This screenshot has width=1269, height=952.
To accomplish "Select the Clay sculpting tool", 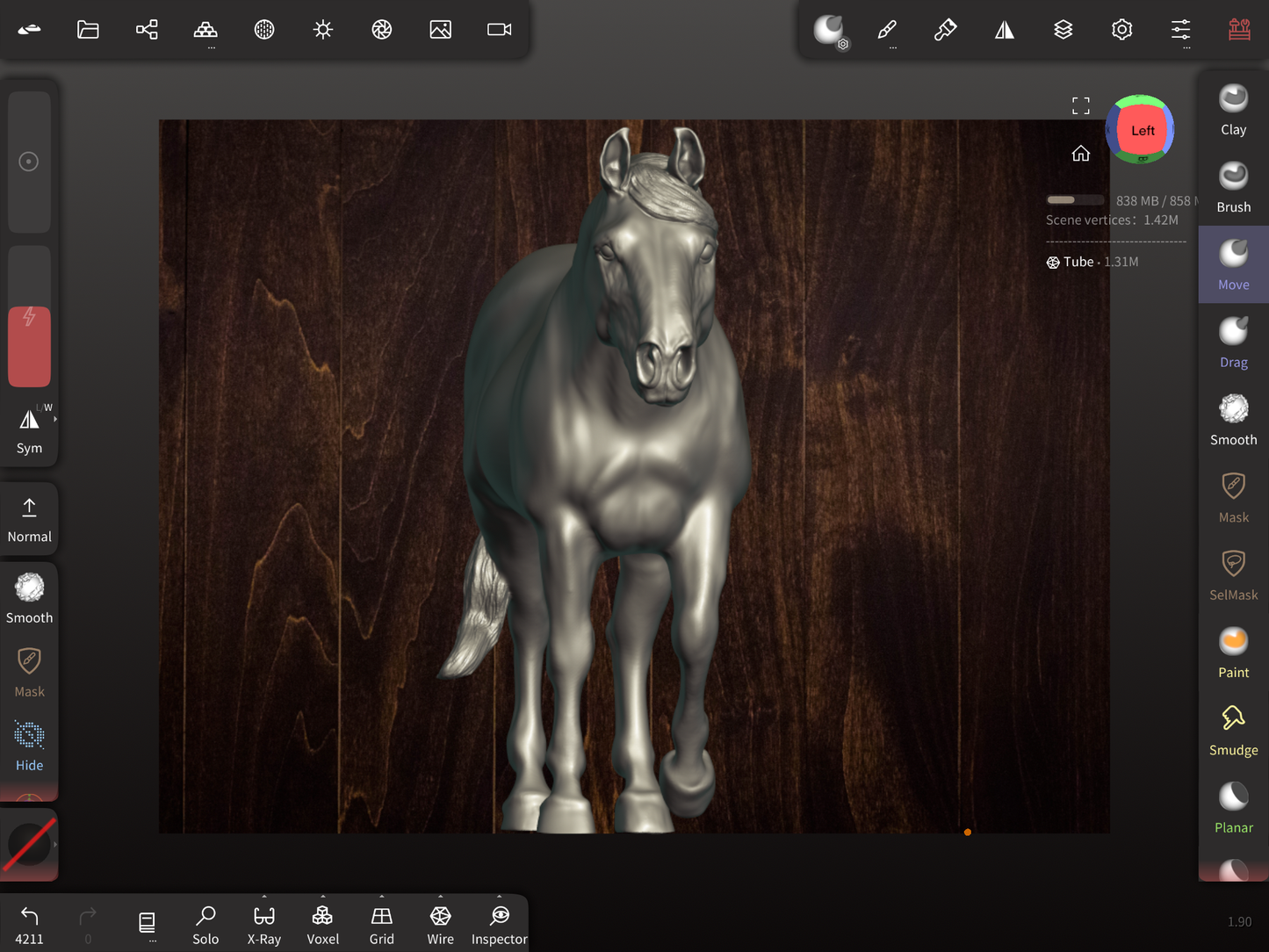I will [x=1233, y=110].
